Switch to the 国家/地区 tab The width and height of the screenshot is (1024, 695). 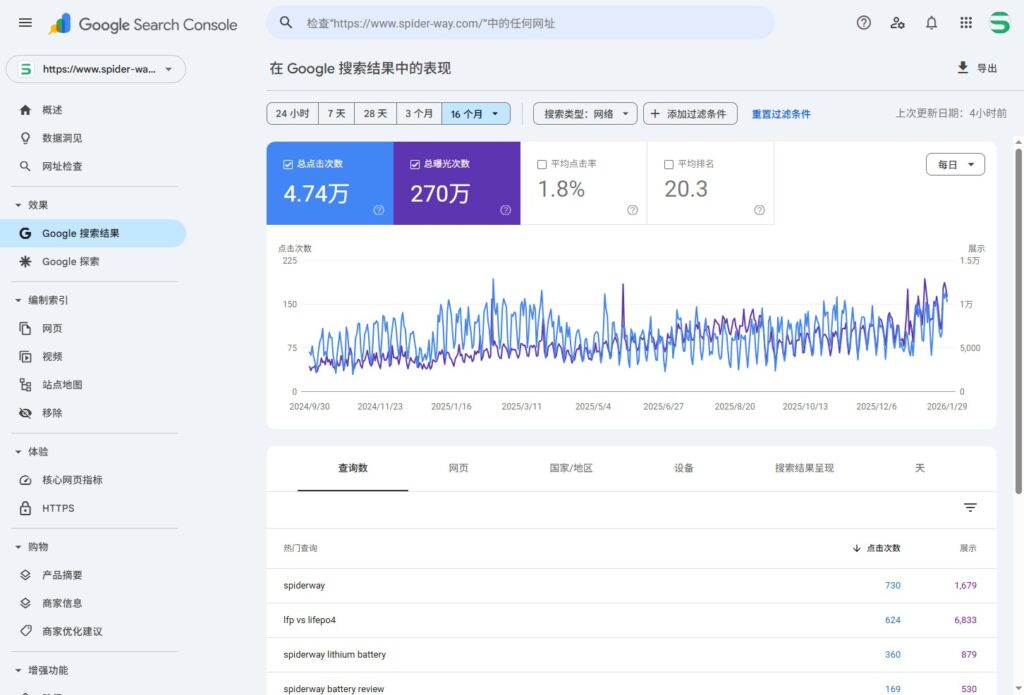click(571, 468)
